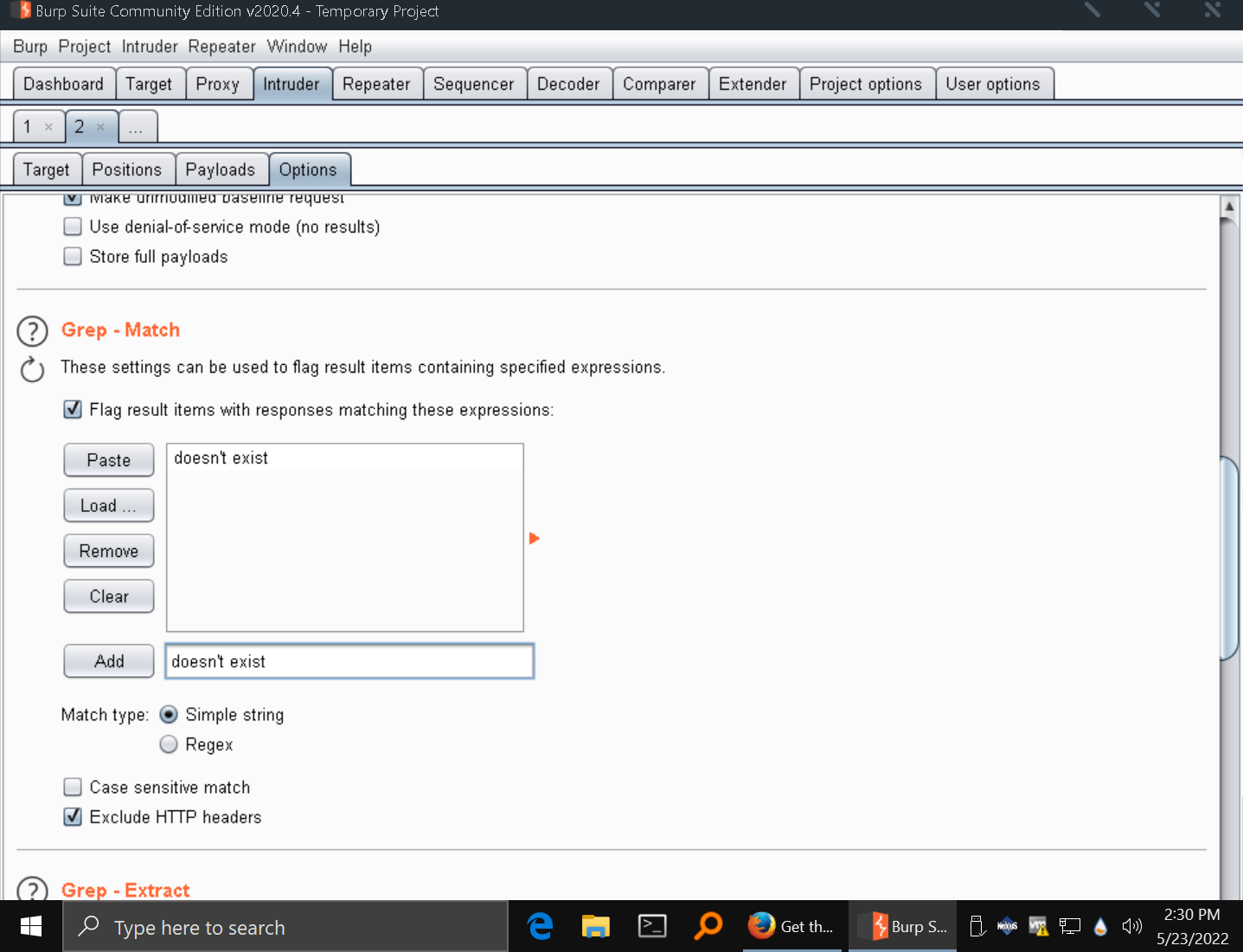Click Burp Suite taskbar button
The image size is (1243, 952).
tap(903, 927)
